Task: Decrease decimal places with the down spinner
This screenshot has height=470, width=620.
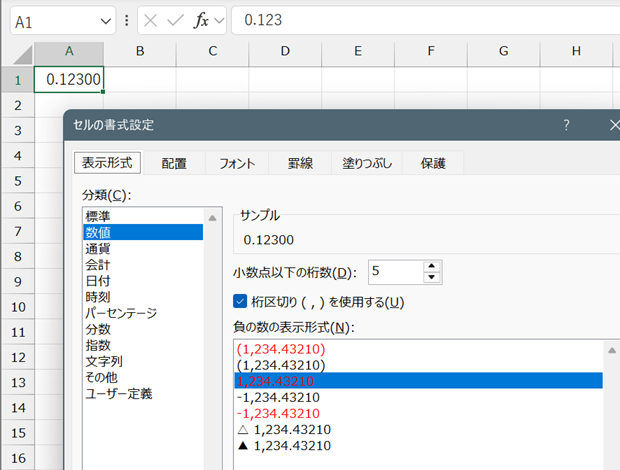Action: [x=432, y=277]
